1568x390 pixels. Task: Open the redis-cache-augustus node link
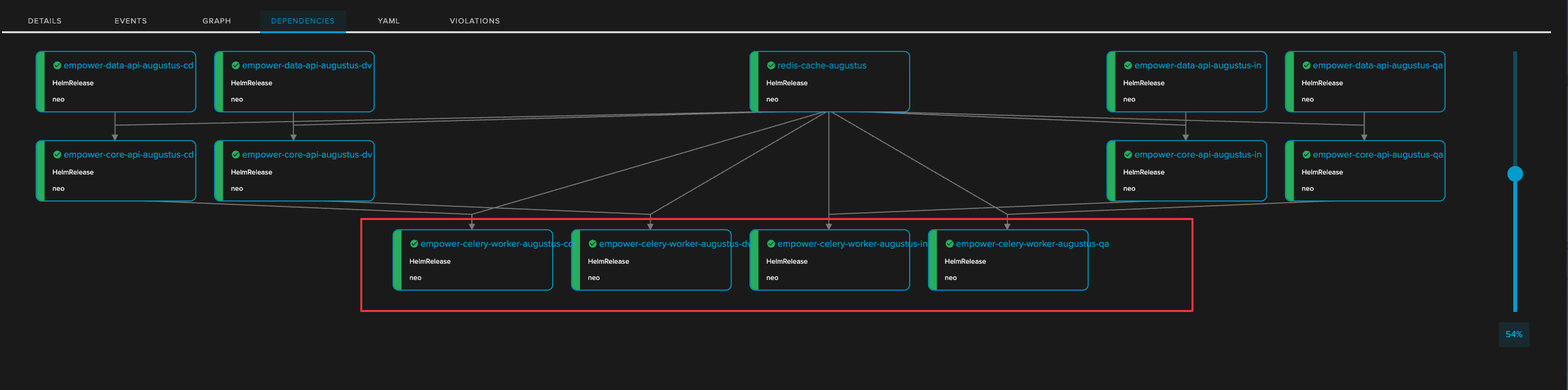(822, 66)
